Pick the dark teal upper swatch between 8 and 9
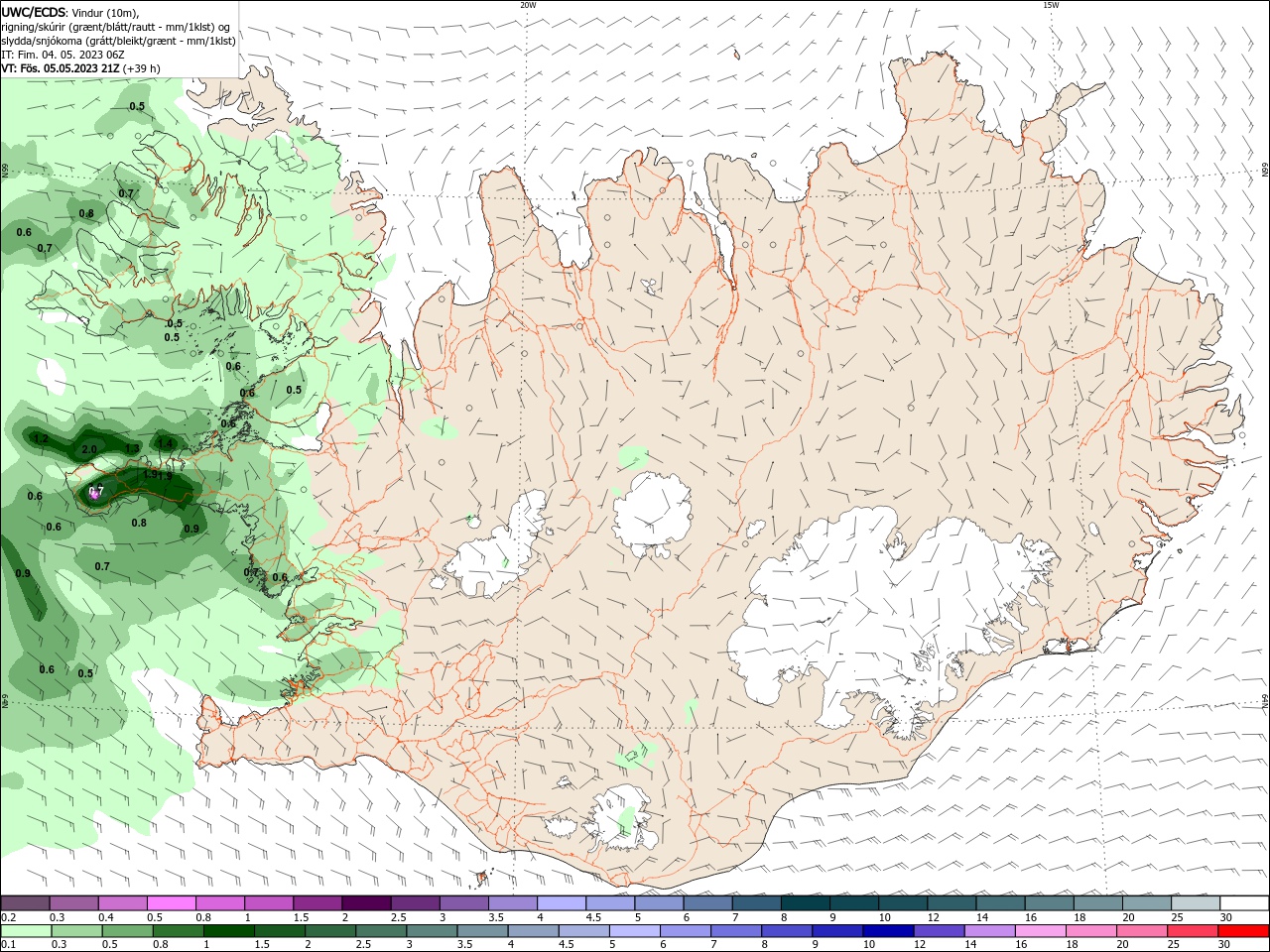Screen dimensions: 1270x952 pos(806,903)
